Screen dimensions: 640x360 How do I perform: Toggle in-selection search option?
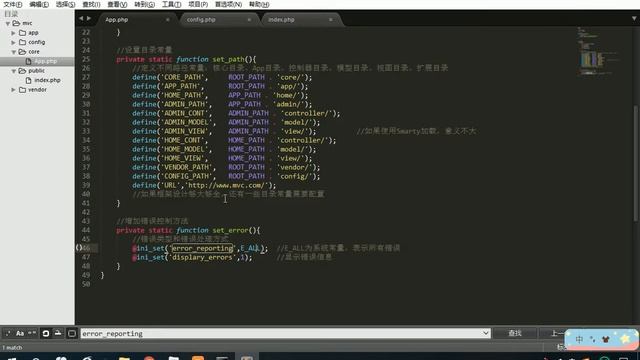point(58,333)
